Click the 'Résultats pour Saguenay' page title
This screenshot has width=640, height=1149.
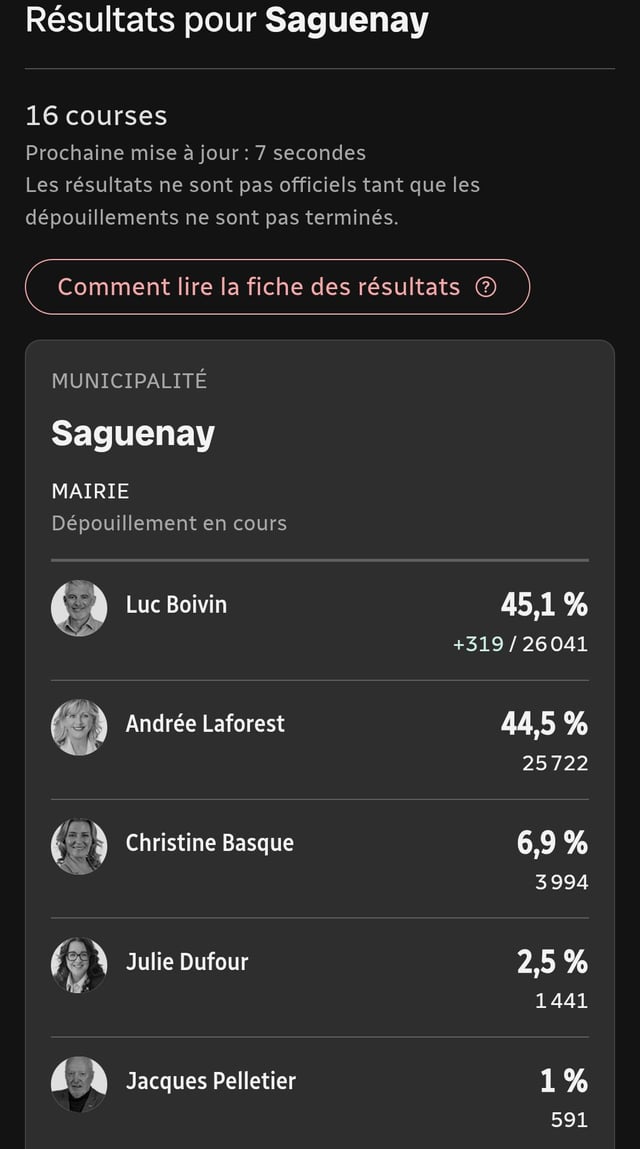227,19
